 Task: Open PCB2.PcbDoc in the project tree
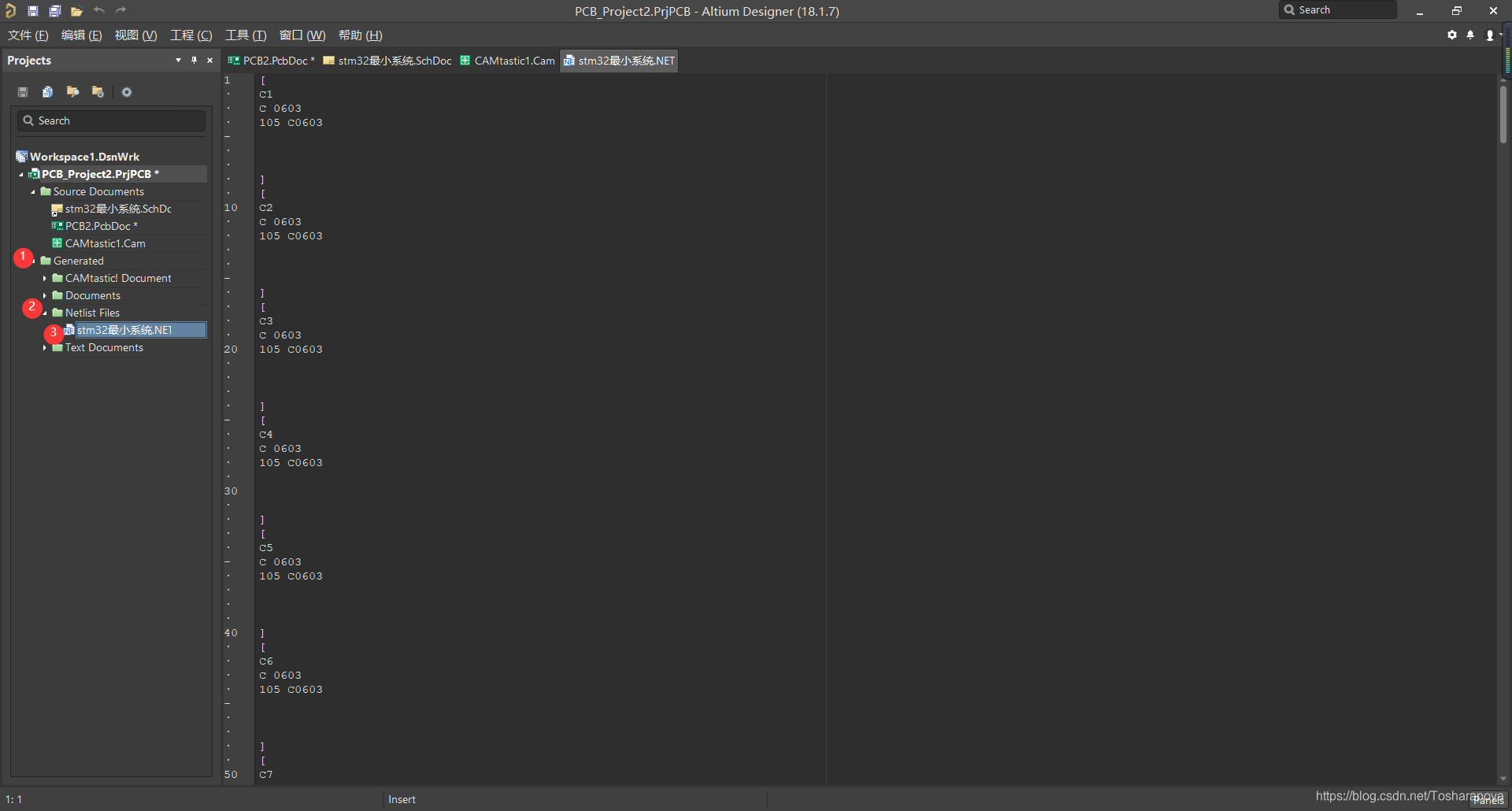101,226
